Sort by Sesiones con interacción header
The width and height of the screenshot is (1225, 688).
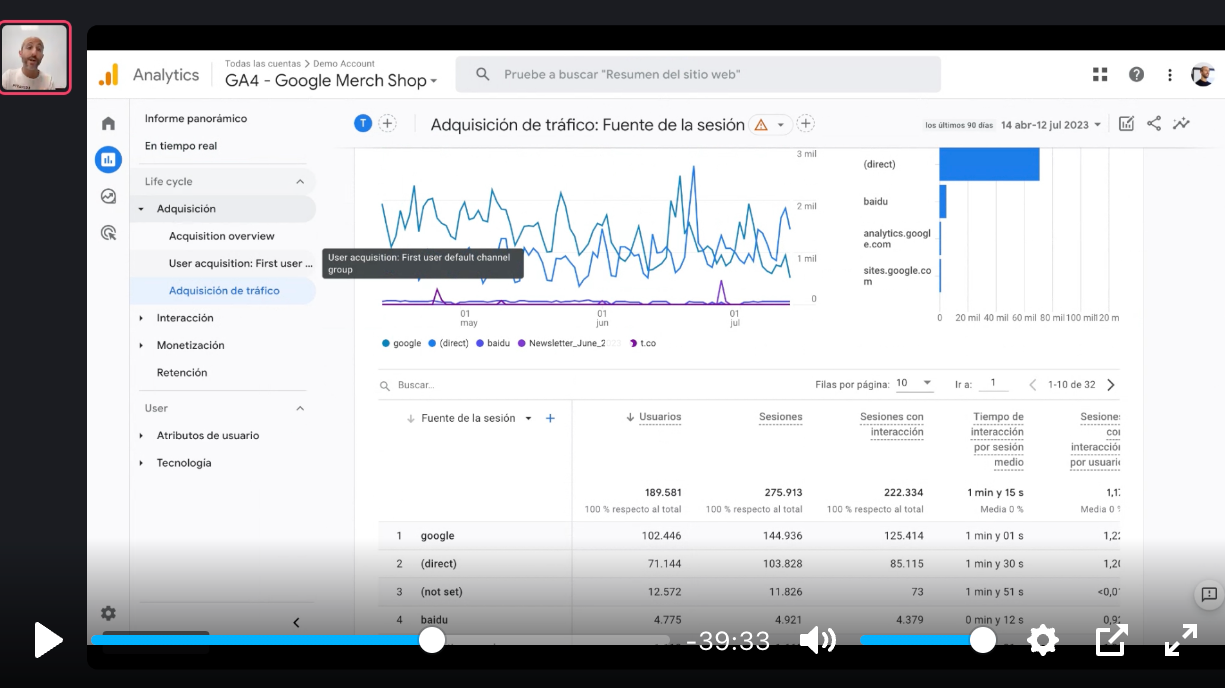[892, 424]
